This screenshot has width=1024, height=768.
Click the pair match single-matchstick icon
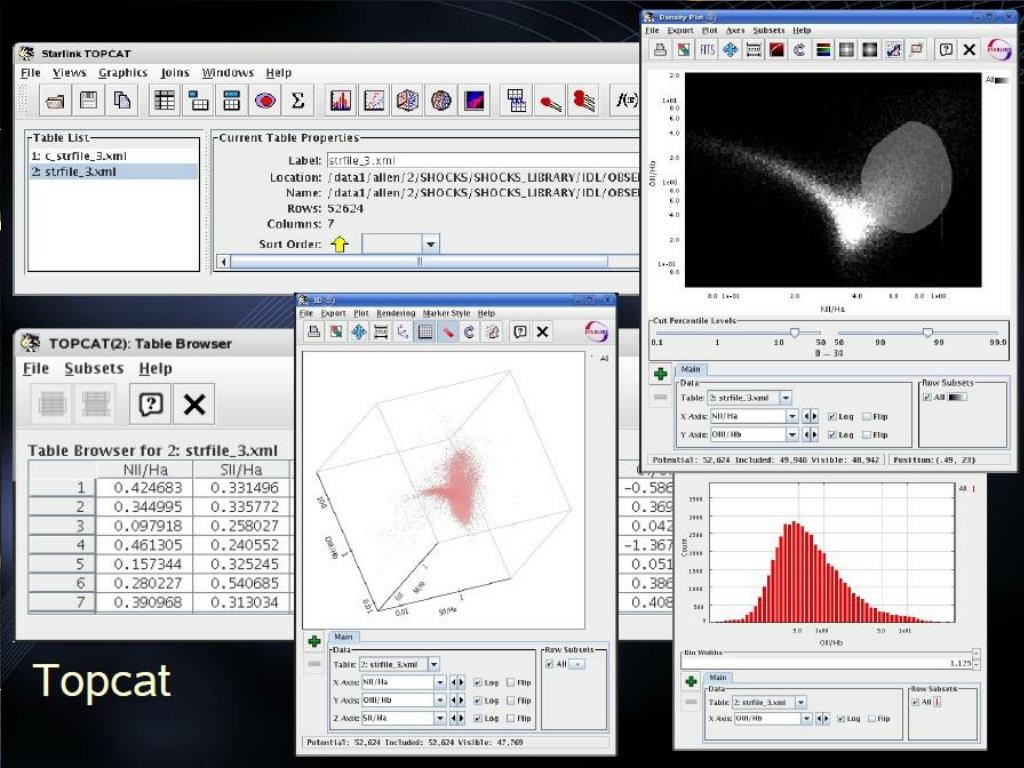pyautogui.click(x=550, y=101)
